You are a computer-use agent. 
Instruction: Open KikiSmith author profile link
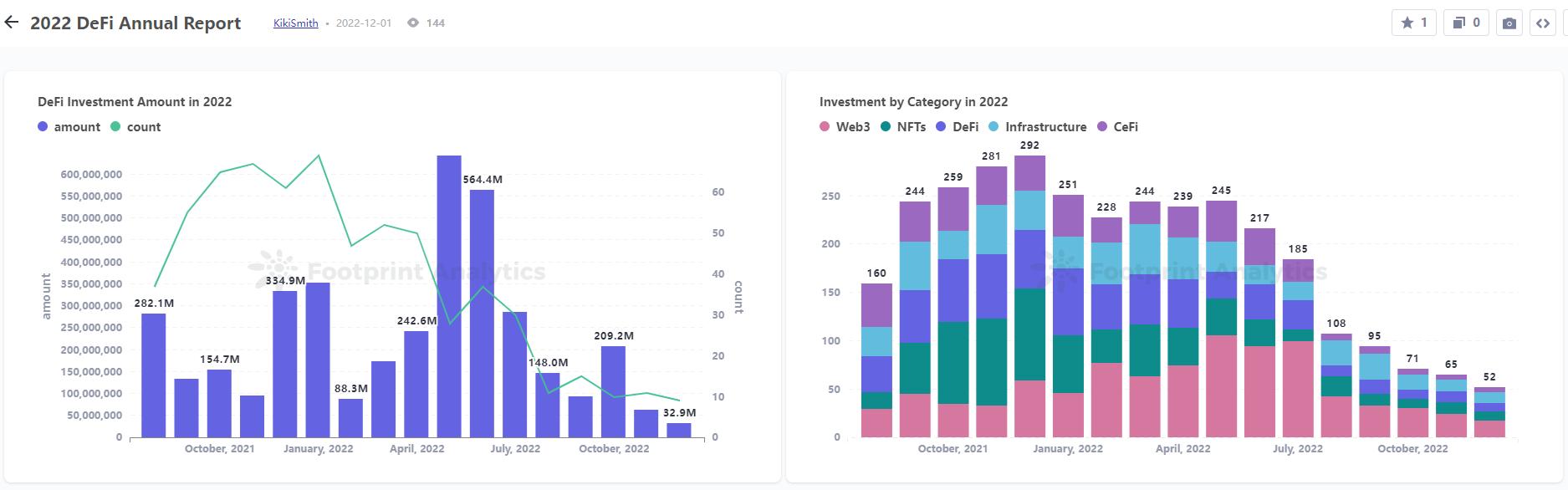(295, 23)
